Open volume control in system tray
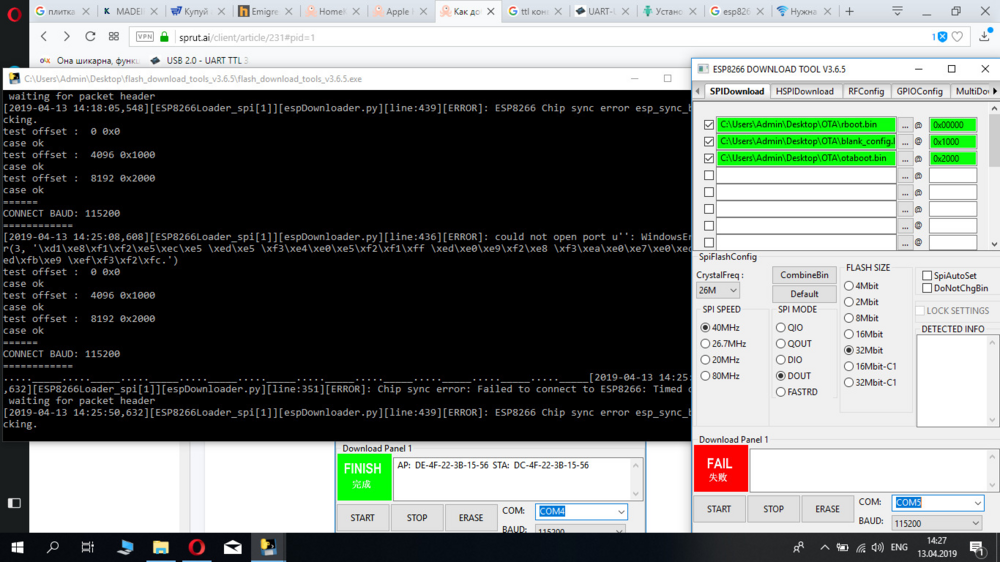 pos(878,547)
